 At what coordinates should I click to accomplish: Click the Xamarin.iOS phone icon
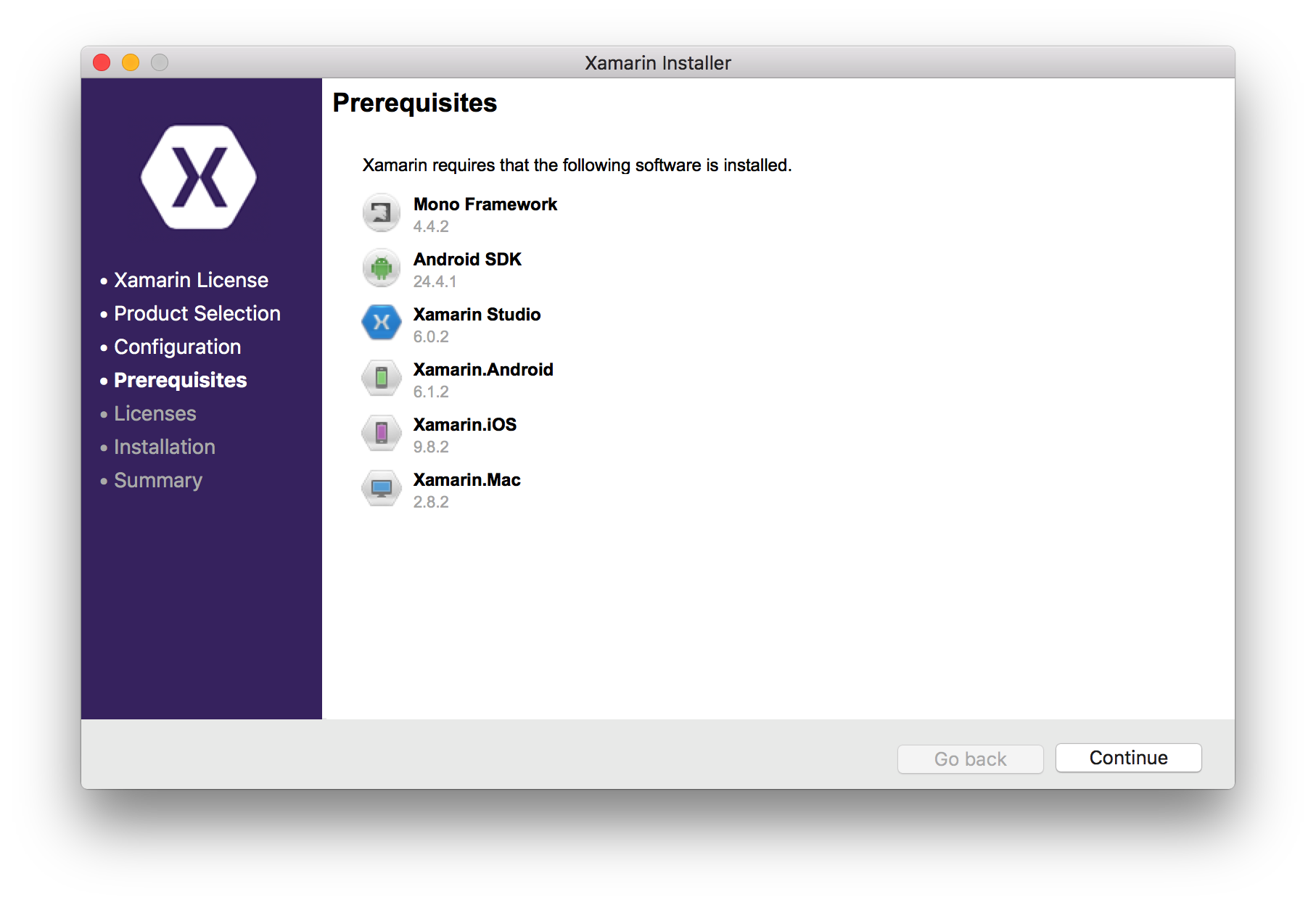pos(381,433)
